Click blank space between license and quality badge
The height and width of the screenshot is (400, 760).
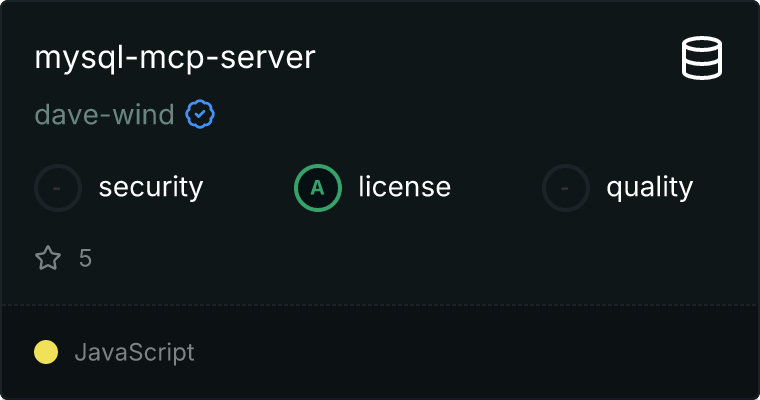497,187
